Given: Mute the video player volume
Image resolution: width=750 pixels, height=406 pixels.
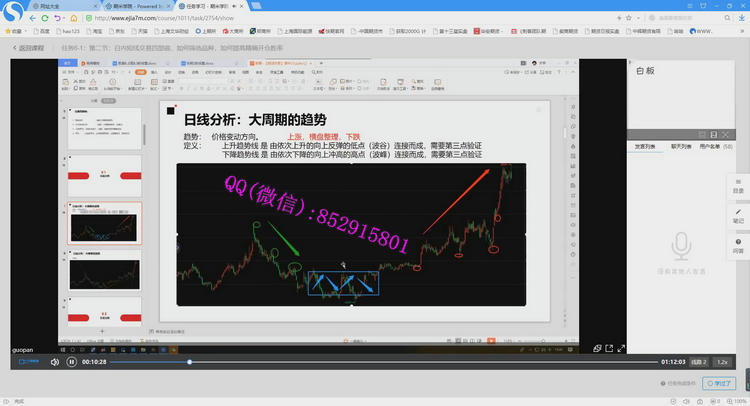Looking at the screenshot, I should click(53, 361).
